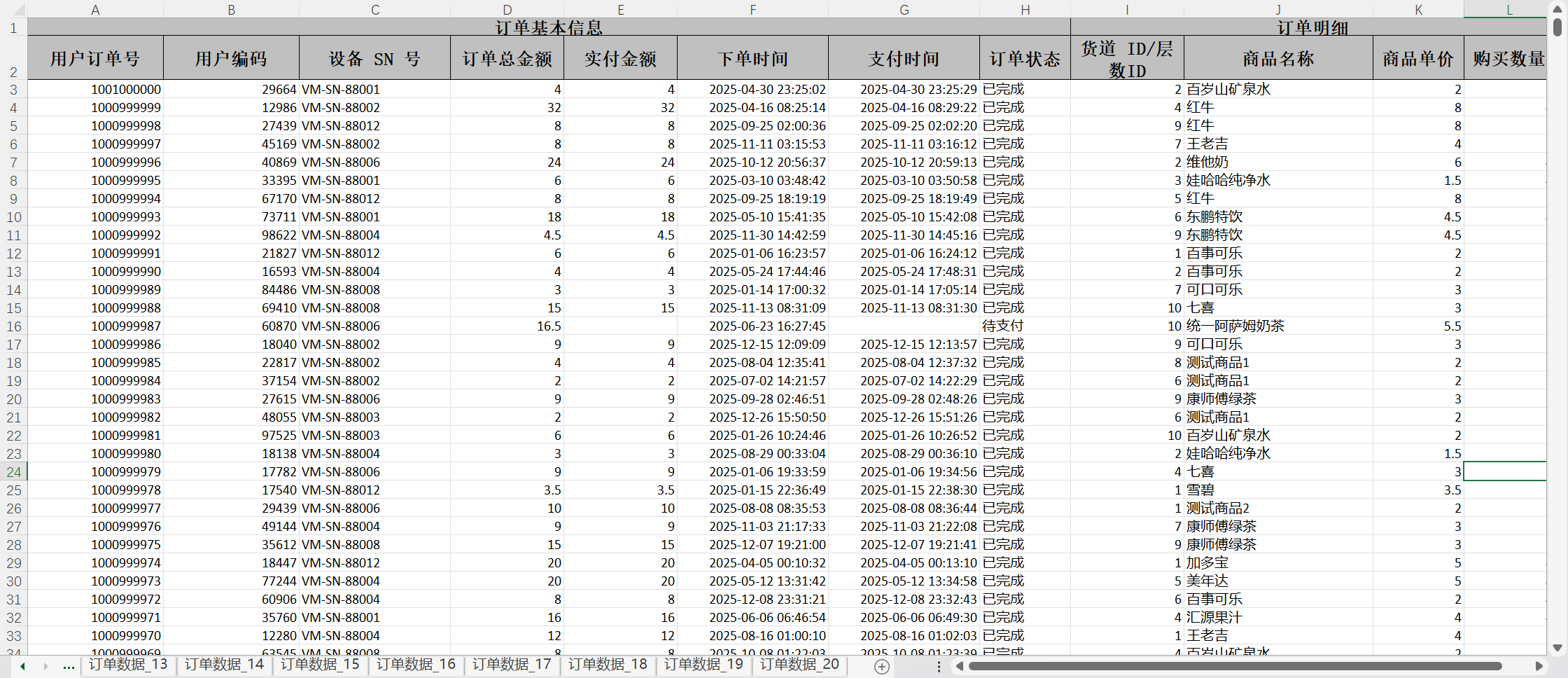Switch to sheet 订单数据_15
The height and width of the screenshot is (678, 1568).
pyautogui.click(x=320, y=664)
